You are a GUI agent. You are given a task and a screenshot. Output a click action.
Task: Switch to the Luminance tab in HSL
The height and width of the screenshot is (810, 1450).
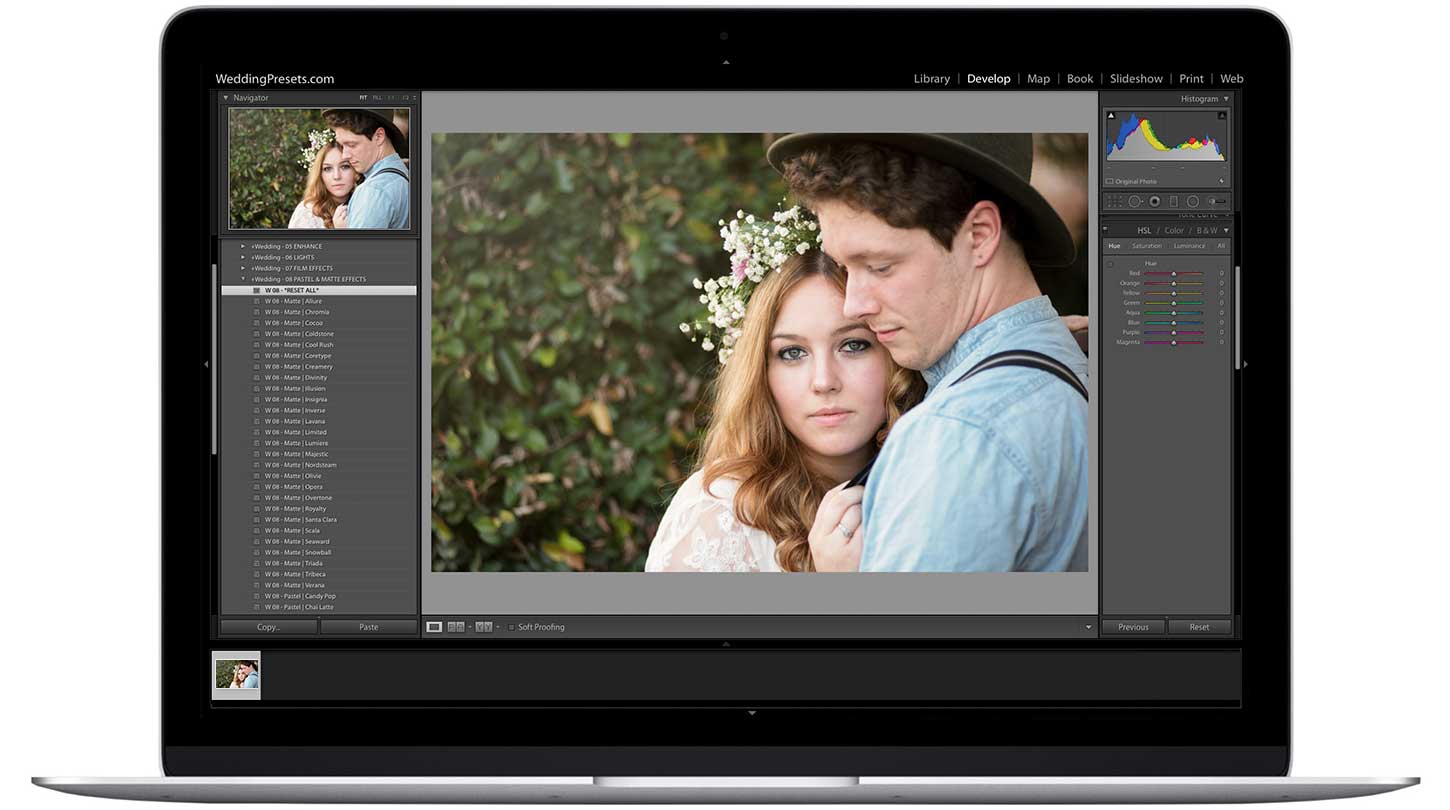pos(1189,246)
